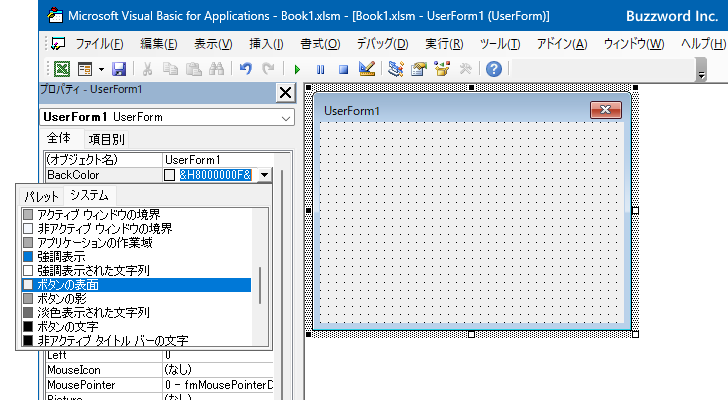Click the BackColor value field &H8000000F&
This screenshot has height=400, width=728.
[x=215, y=175]
